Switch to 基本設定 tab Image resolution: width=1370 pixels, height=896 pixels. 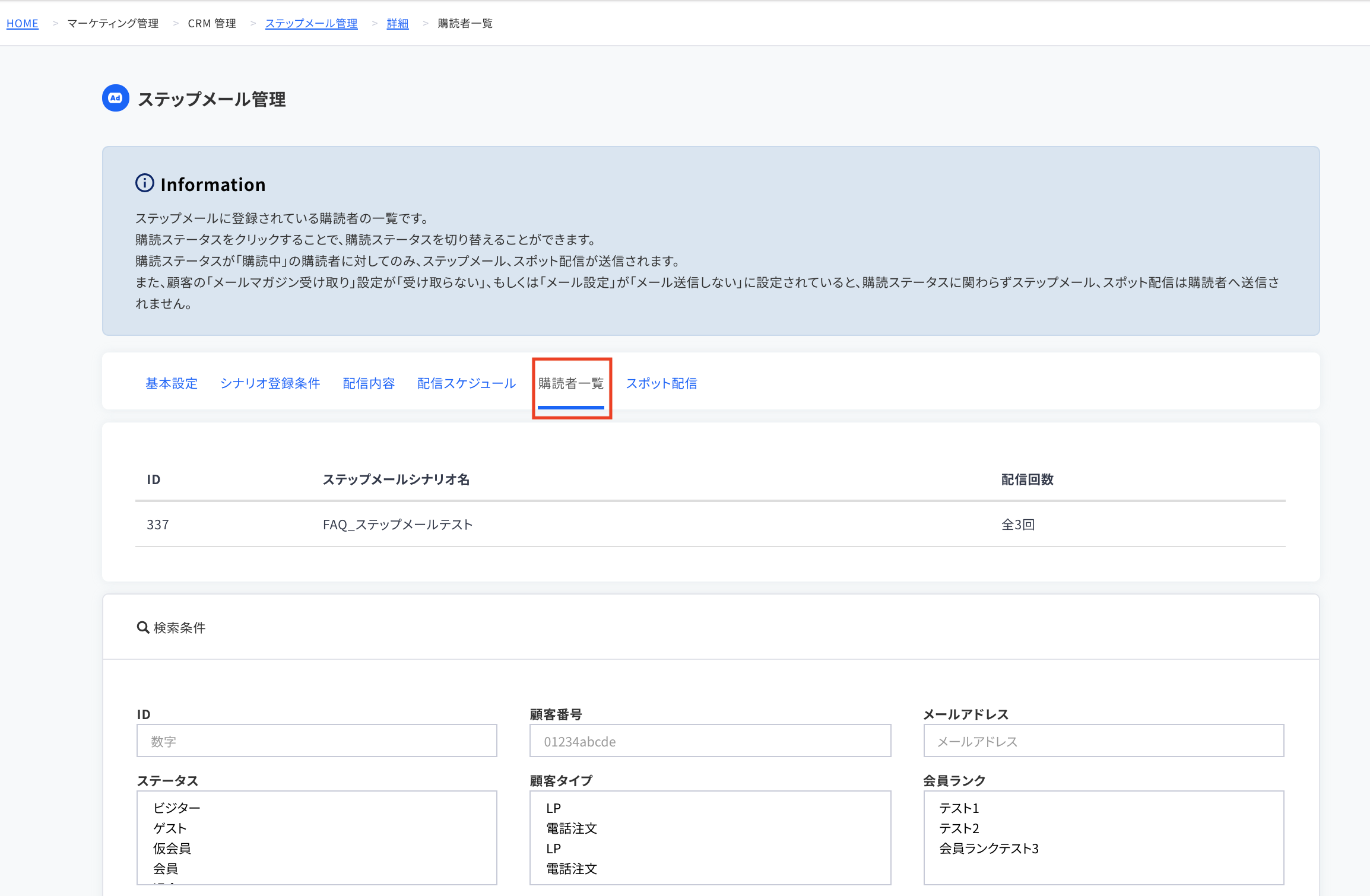tap(172, 383)
